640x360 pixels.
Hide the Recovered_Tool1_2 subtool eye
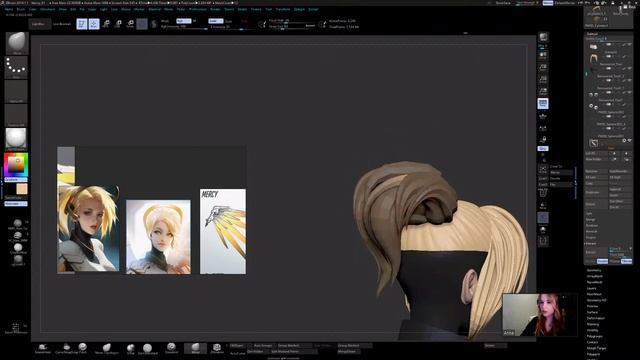[x=630, y=80]
